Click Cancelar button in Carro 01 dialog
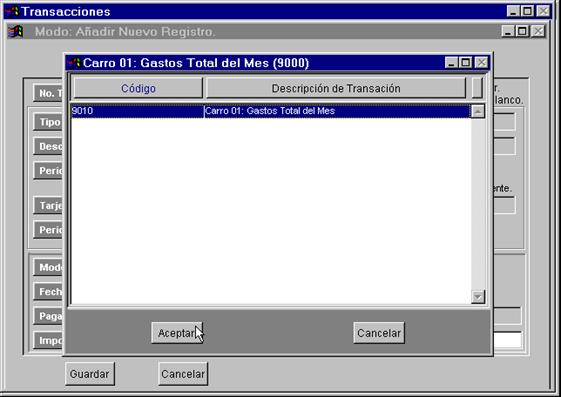 379,333
